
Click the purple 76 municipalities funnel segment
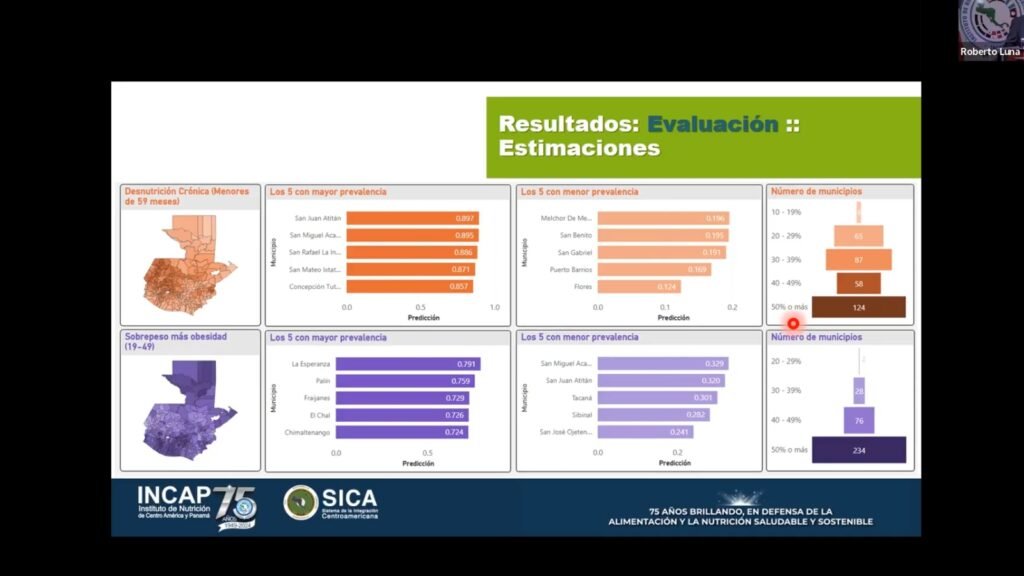pyautogui.click(x=858, y=420)
